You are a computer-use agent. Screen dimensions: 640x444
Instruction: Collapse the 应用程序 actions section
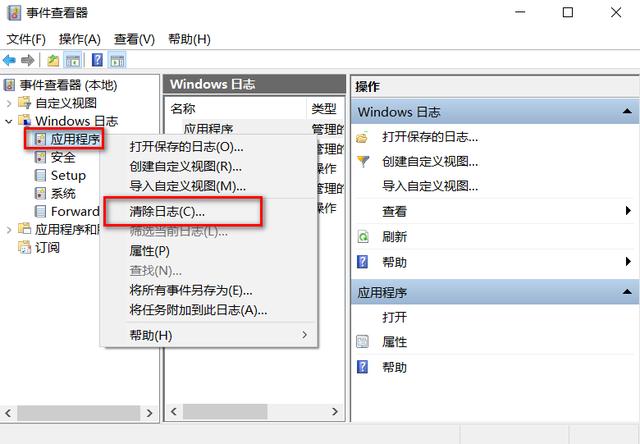627,292
